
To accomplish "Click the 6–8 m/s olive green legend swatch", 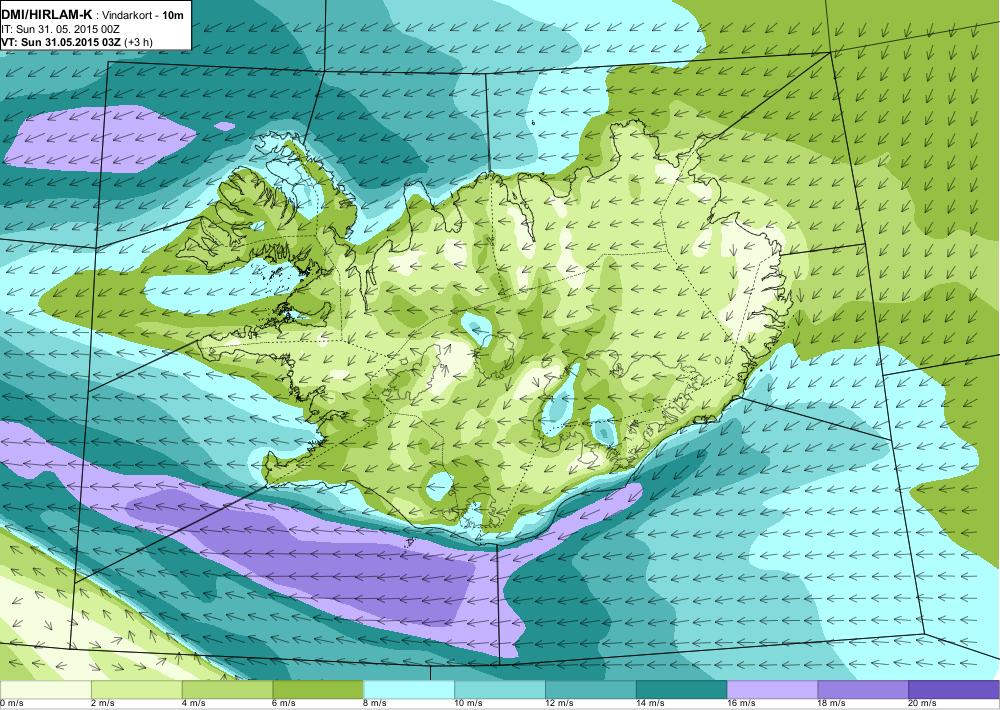I will click(x=318, y=689).
